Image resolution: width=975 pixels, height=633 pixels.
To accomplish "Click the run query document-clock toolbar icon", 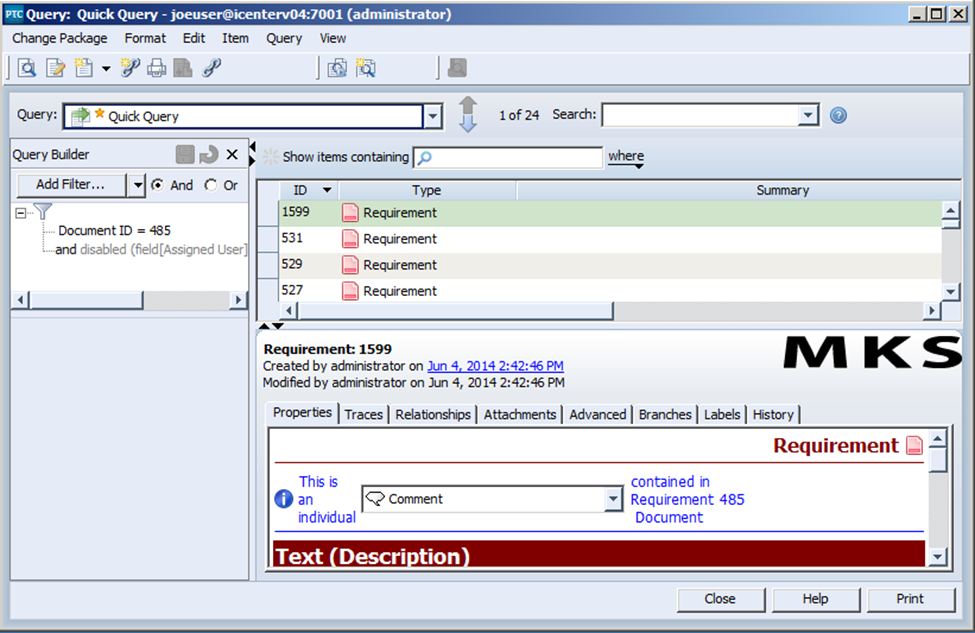I will [x=337, y=68].
